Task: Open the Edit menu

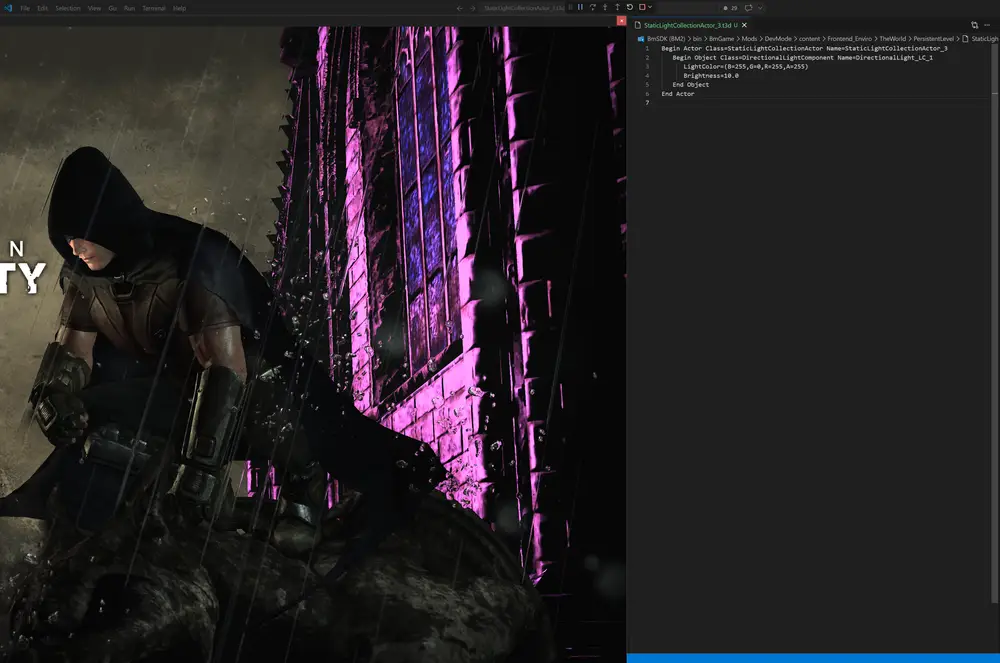Action: point(42,8)
